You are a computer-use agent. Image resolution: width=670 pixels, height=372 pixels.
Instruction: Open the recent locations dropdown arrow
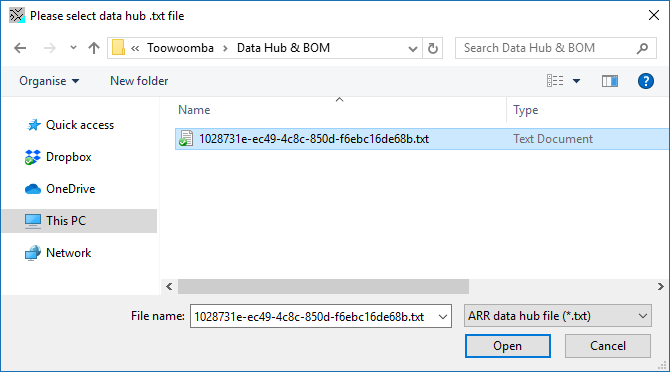pyautogui.click(x=73, y=48)
